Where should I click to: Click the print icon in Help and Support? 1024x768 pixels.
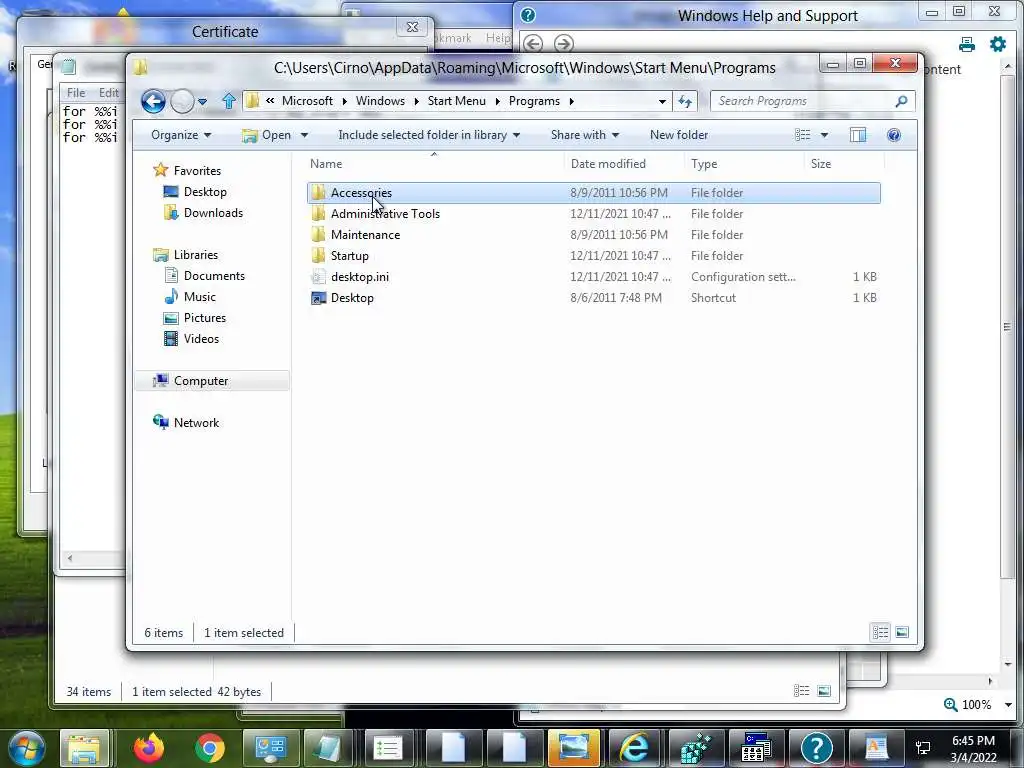[967, 44]
